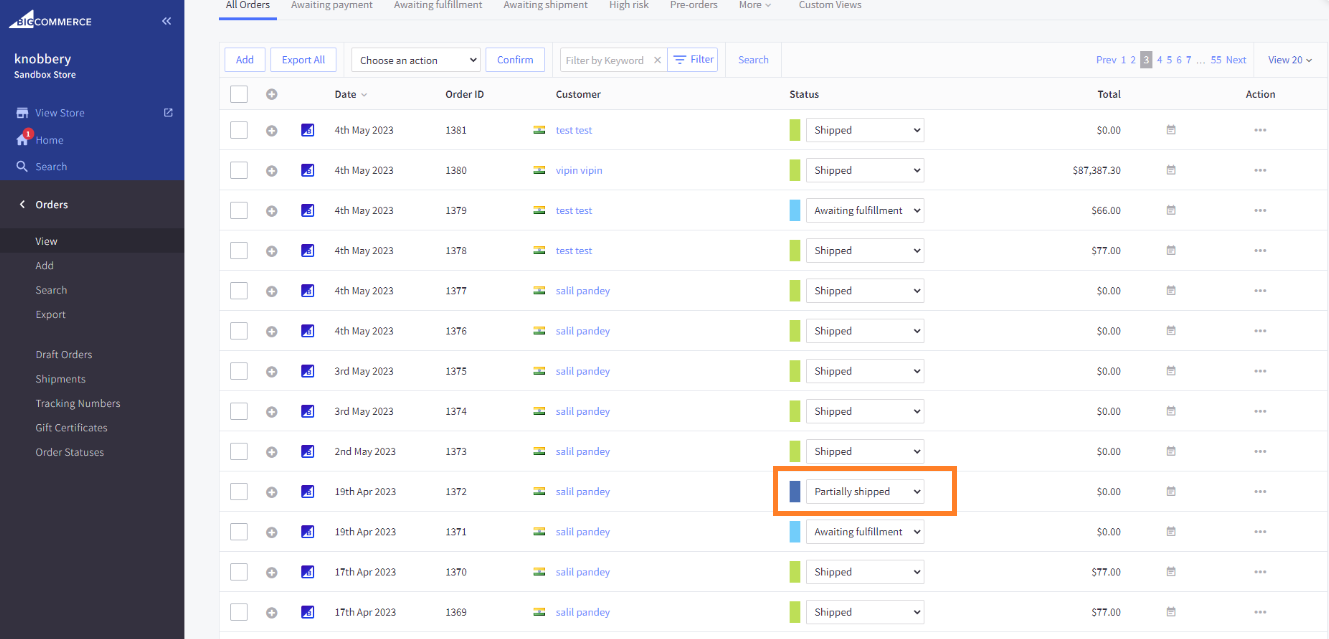1329x639 pixels.
Task: Open action menu dots for order 1379
Action: coord(1260,211)
